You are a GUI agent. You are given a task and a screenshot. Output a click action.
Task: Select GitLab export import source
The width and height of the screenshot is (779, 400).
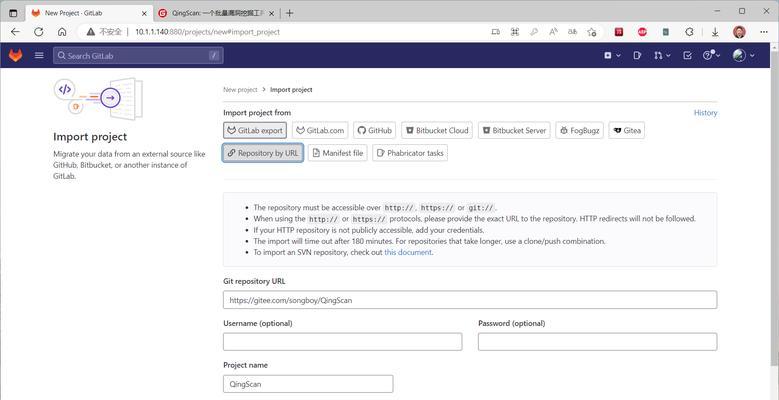[x=255, y=131]
